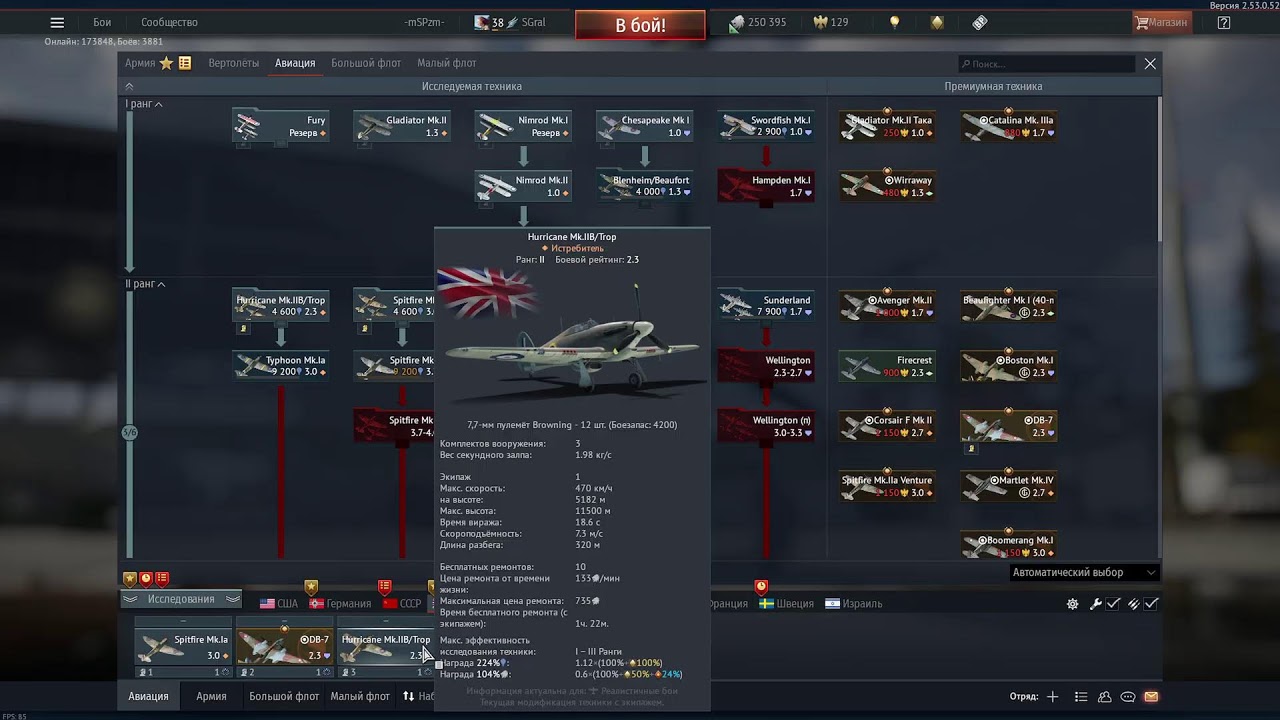Switch to the Армия research tab
Image resolution: width=1280 pixels, height=720 pixels.
pyautogui.click(x=140, y=63)
